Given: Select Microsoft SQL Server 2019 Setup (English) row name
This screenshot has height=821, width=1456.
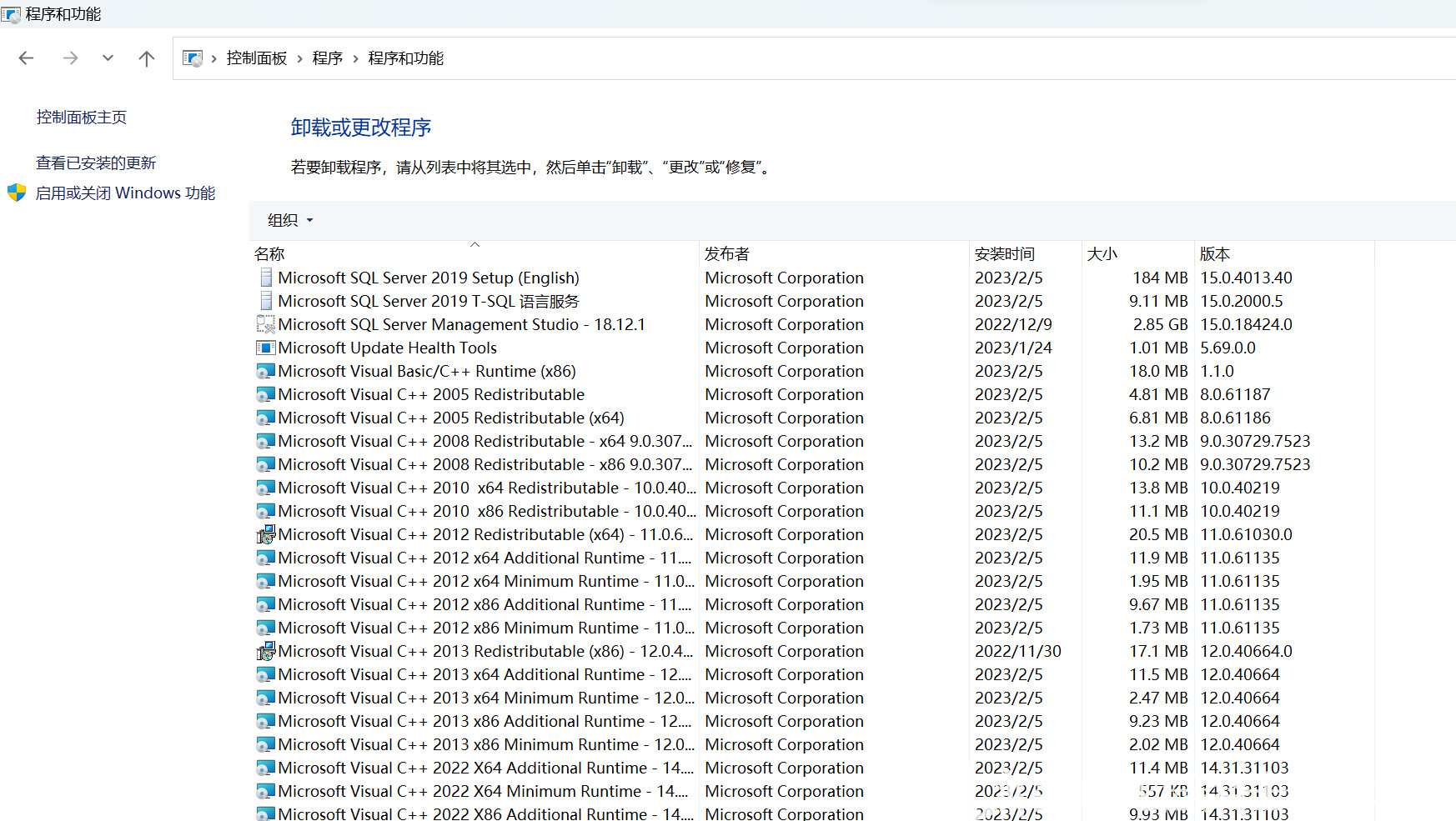Looking at the screenshot, I should click(429, 278).
